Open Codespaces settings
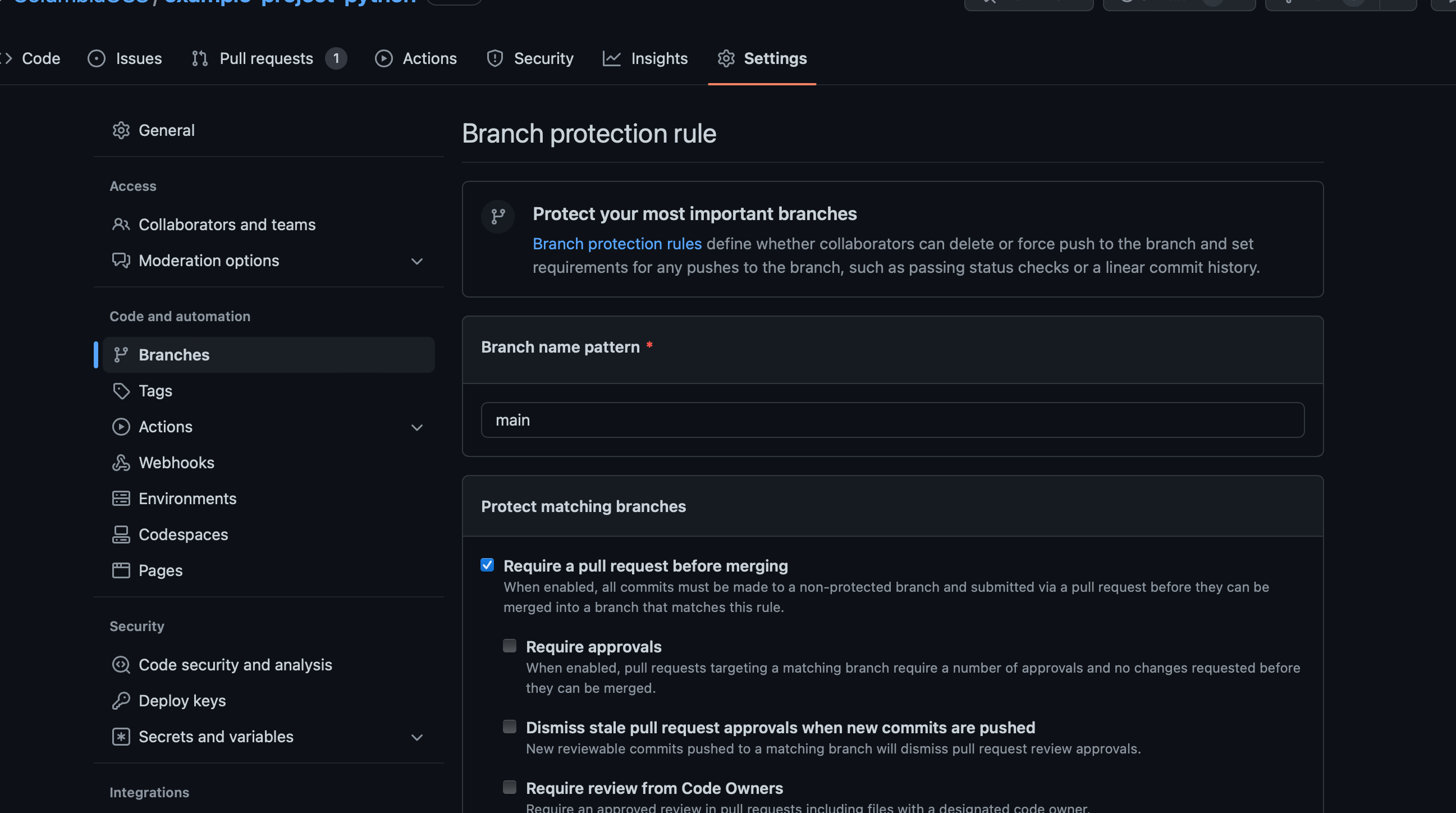The width and height of the screenshot is (1456, 813). coord(268,535)
